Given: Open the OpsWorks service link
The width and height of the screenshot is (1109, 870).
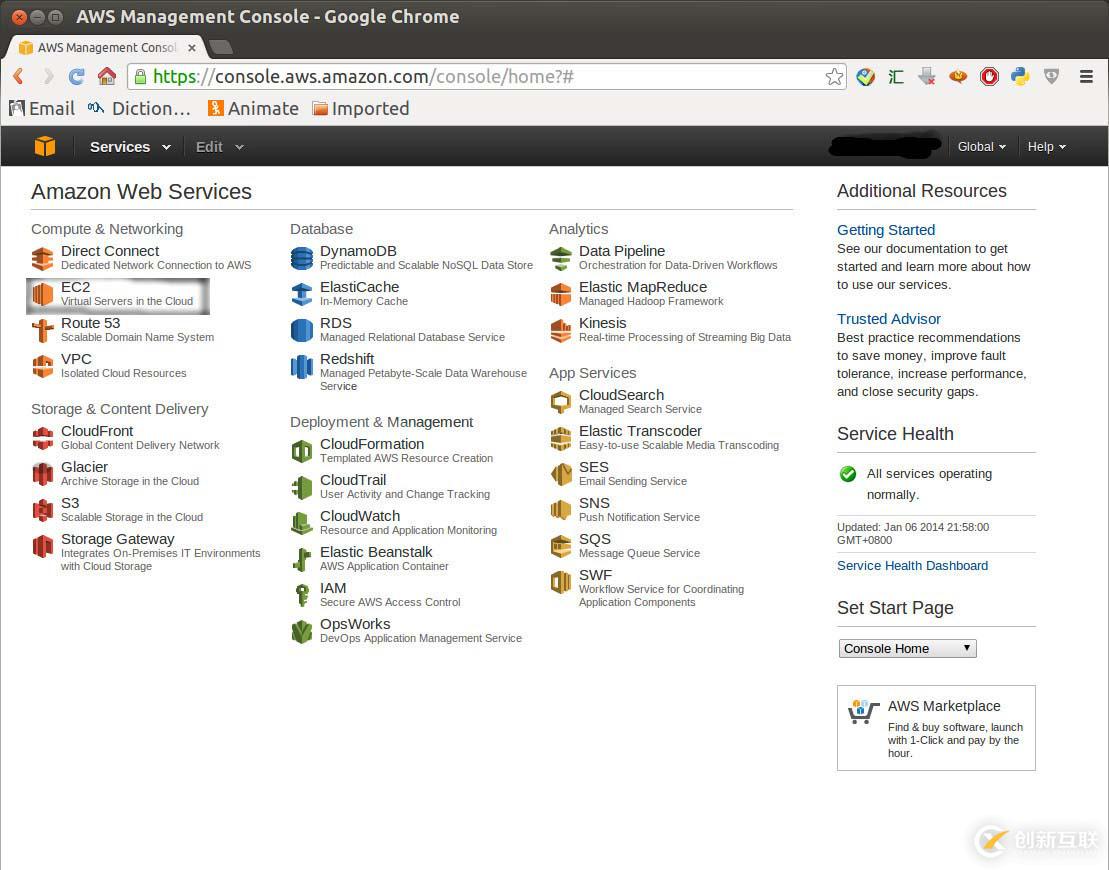Looking at the screenshot, I should coord(354,624).
